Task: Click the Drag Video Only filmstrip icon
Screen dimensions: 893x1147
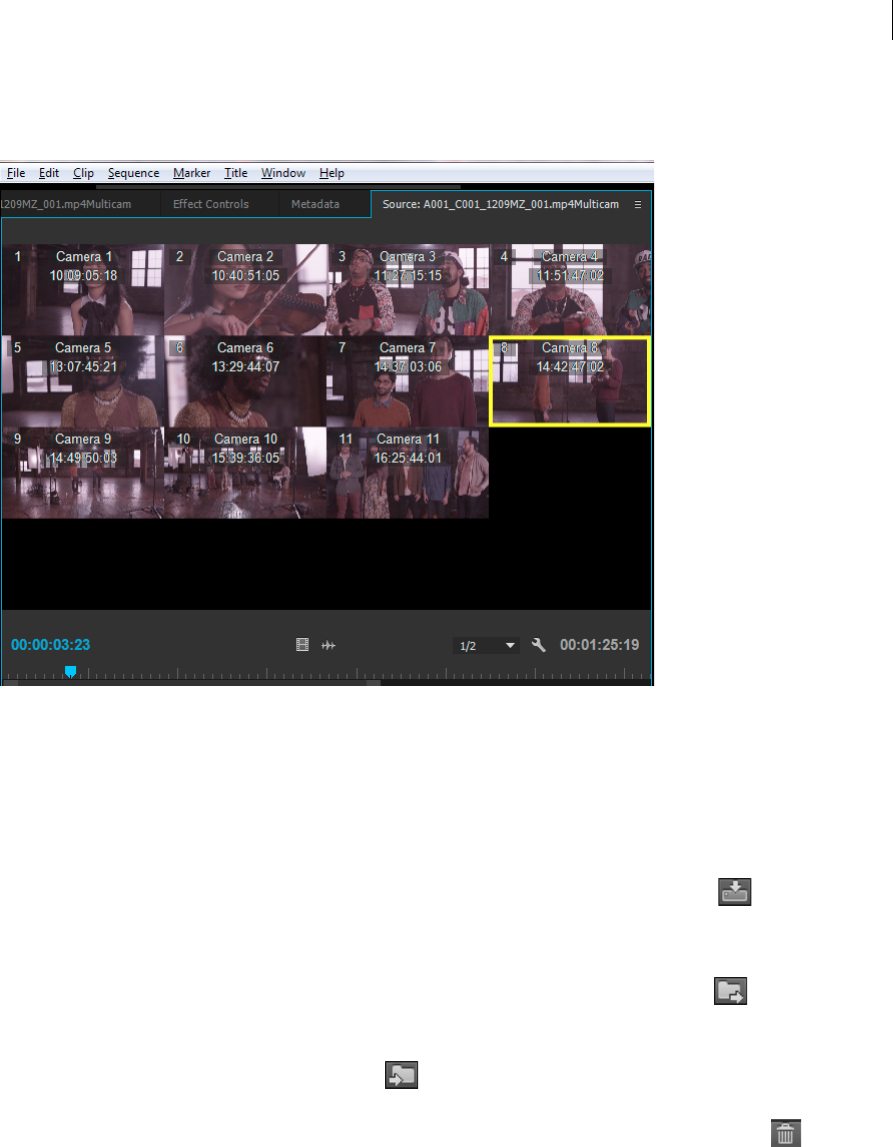Action: [x=302, y=644]
